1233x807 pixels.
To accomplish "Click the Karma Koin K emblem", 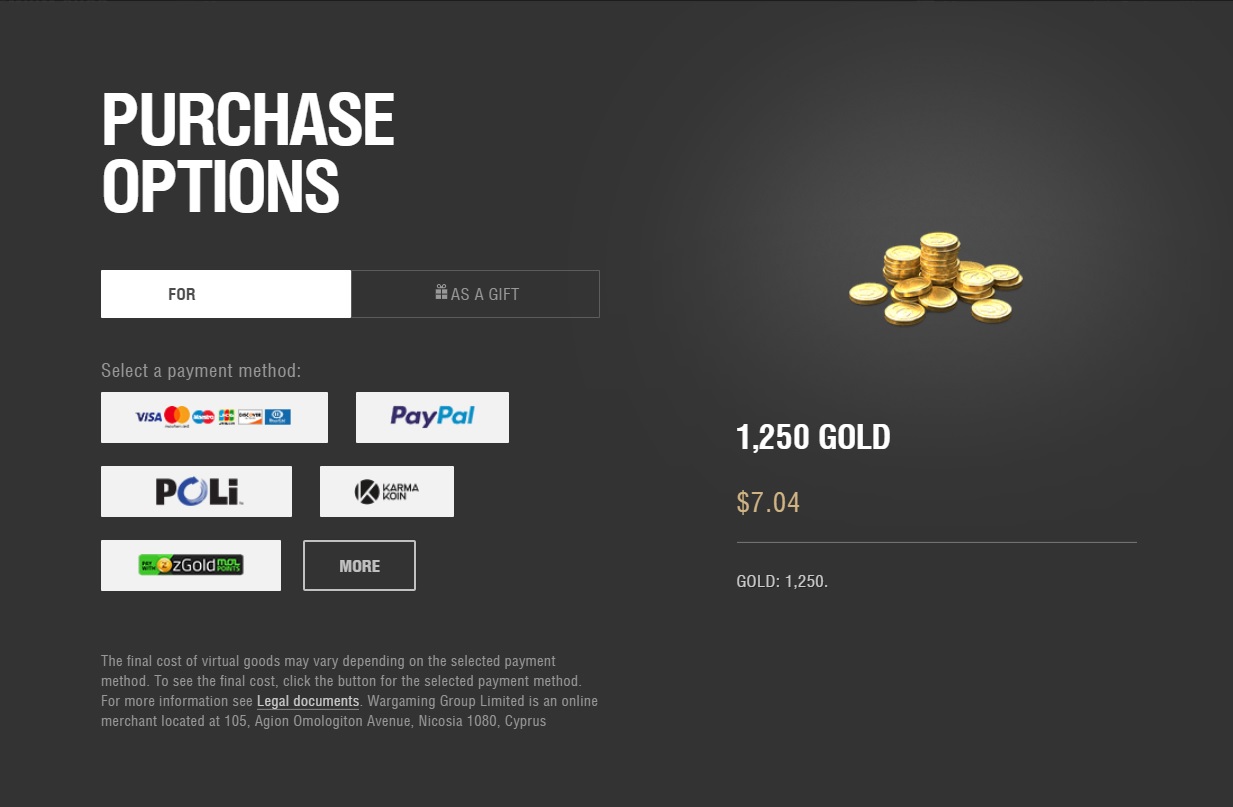I will (367, 491).
